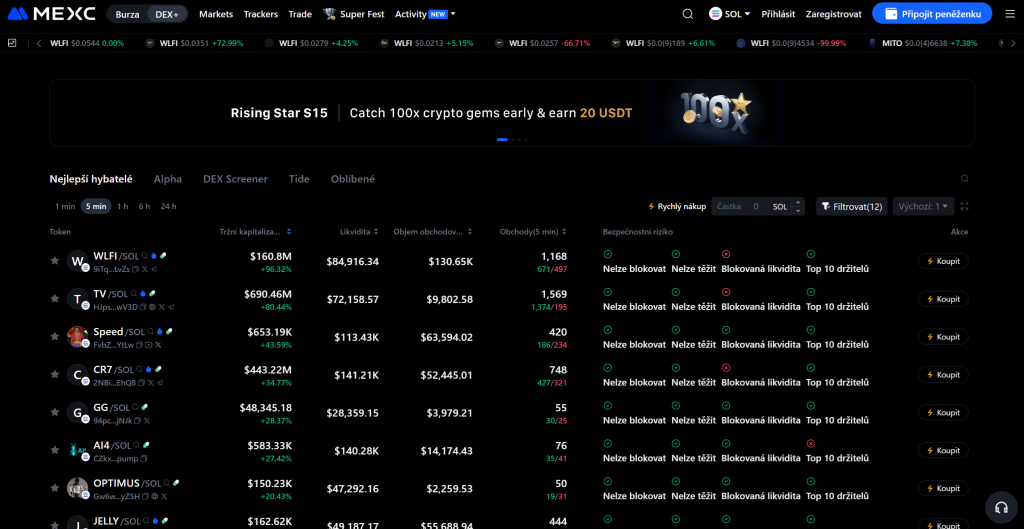Click the chart icon left of the ticker
Screen dimensions: 1024x529
12,43
